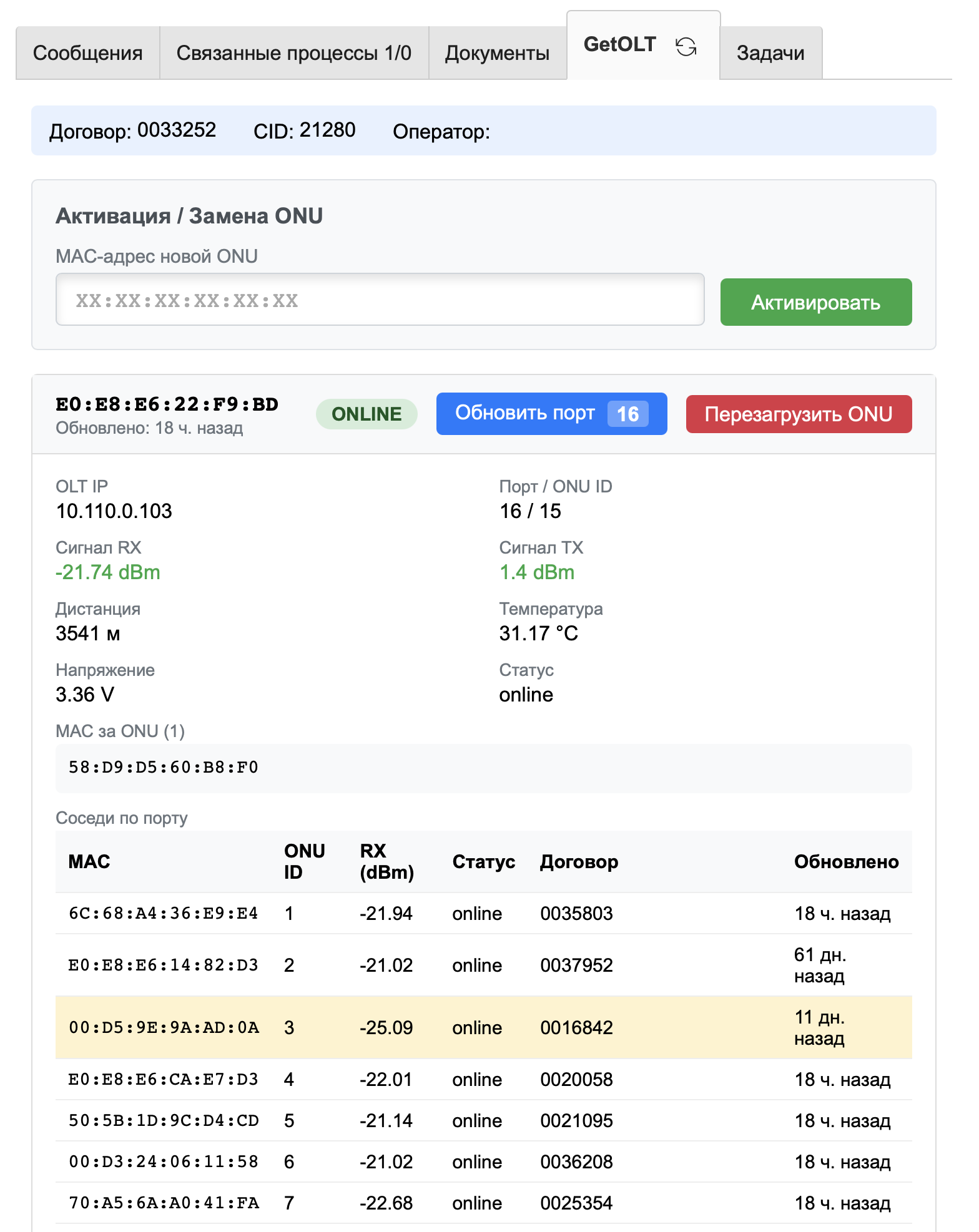This screenshot has height=1232, width=979.
Task: Click the refresh icon on GetOLT tab
Action: tap(686, 47)
